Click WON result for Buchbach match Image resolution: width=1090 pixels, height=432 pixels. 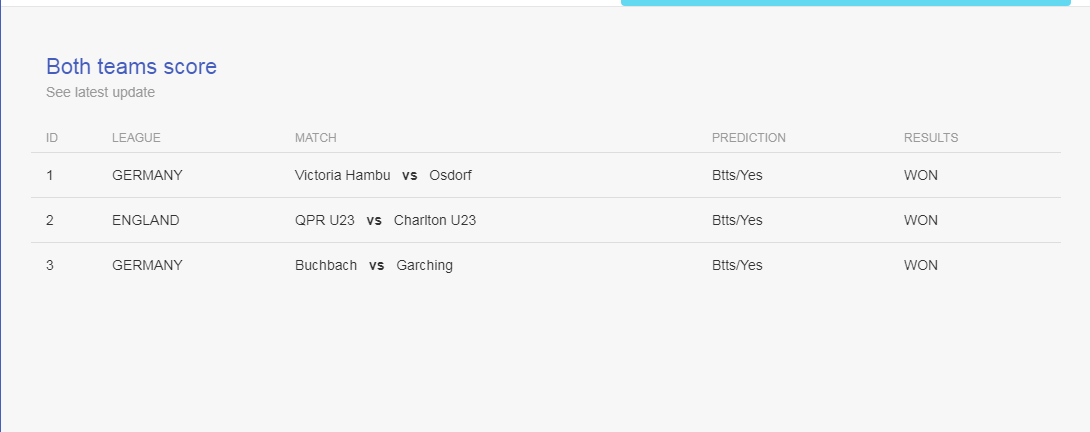(x=920, y=266)
